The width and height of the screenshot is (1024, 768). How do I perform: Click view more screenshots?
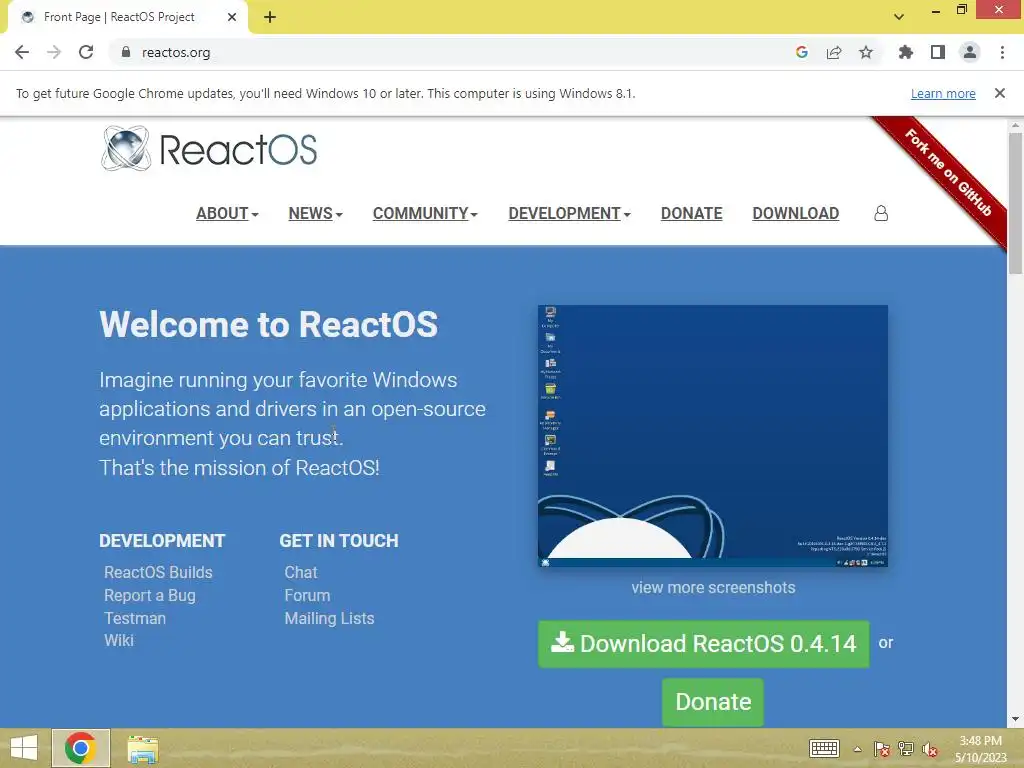click(713, 587)
